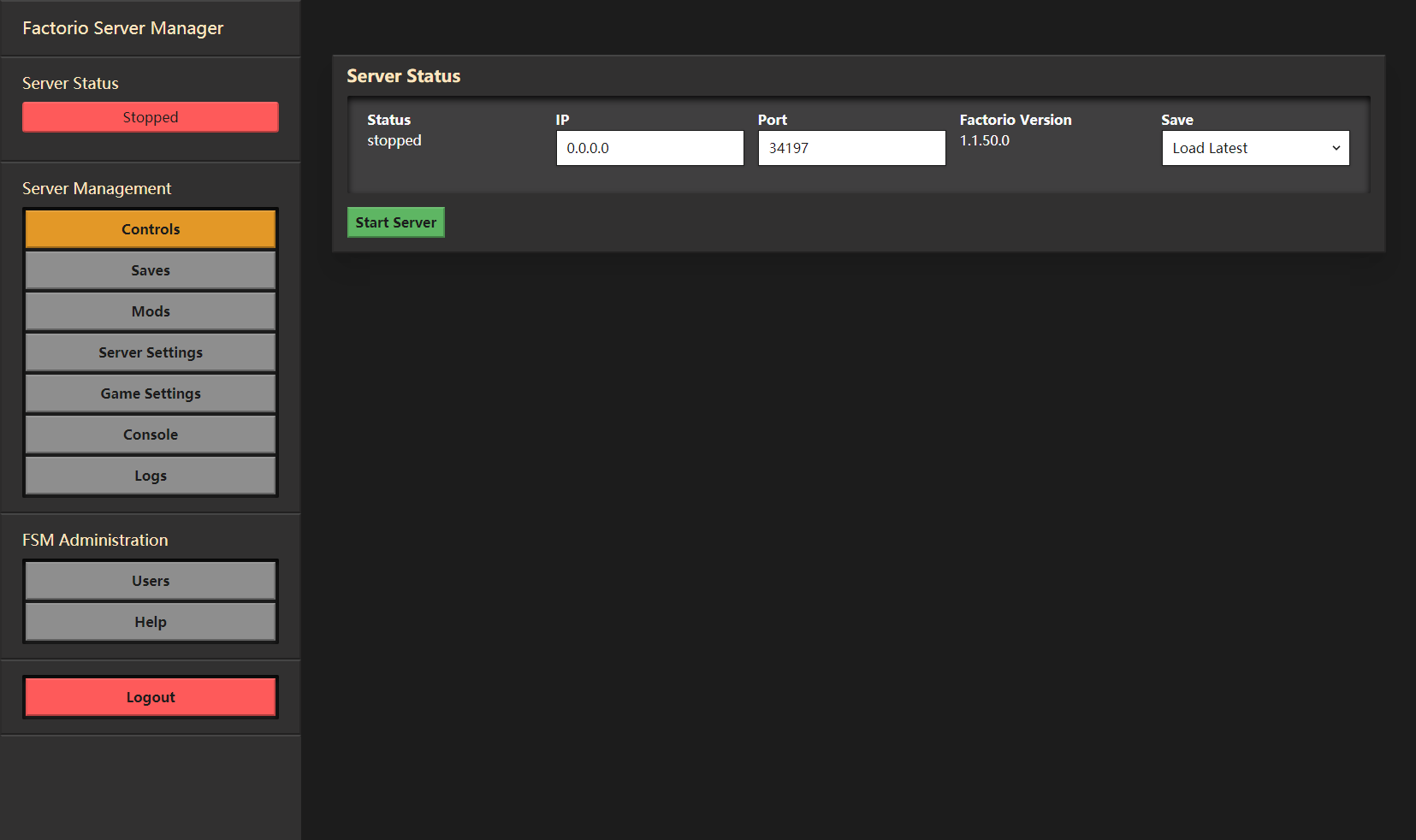The height and width of the screenshot is (840, 1416).
Task: Click the red Stopped status indicator
Action: pyautogui.click(x=151, y=117)
